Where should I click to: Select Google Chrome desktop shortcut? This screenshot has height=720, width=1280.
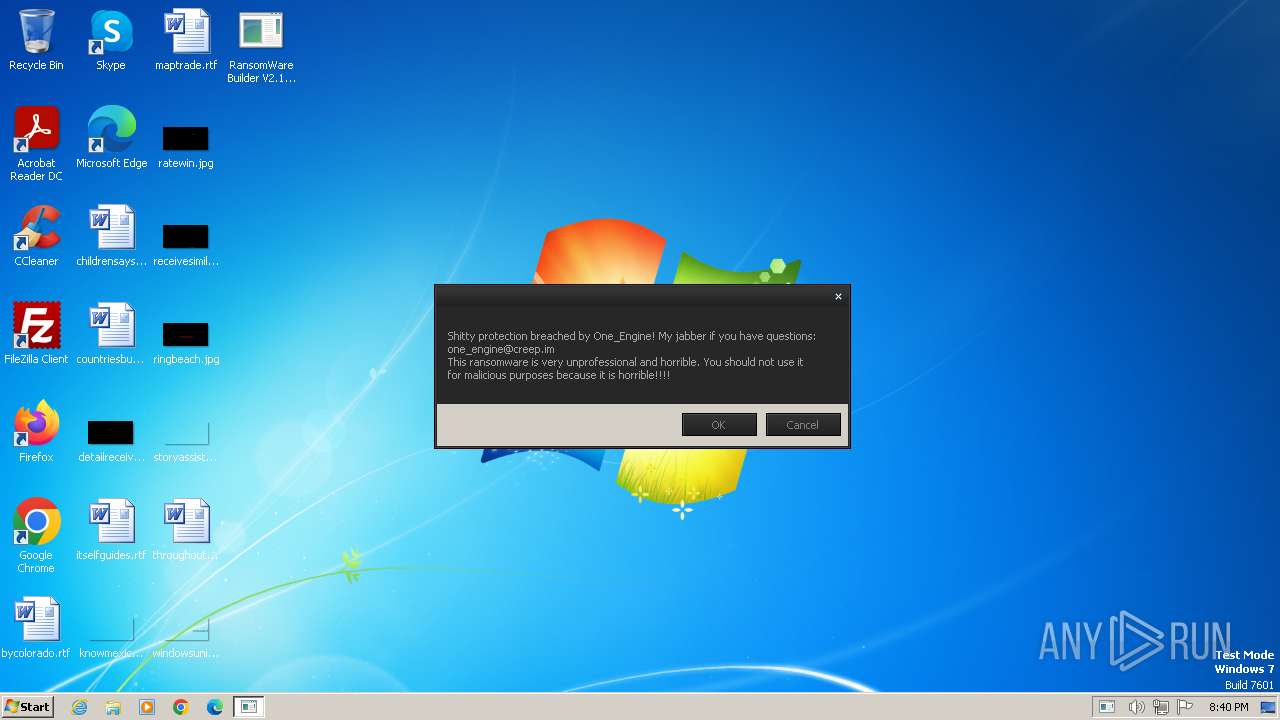coord(36,537)
